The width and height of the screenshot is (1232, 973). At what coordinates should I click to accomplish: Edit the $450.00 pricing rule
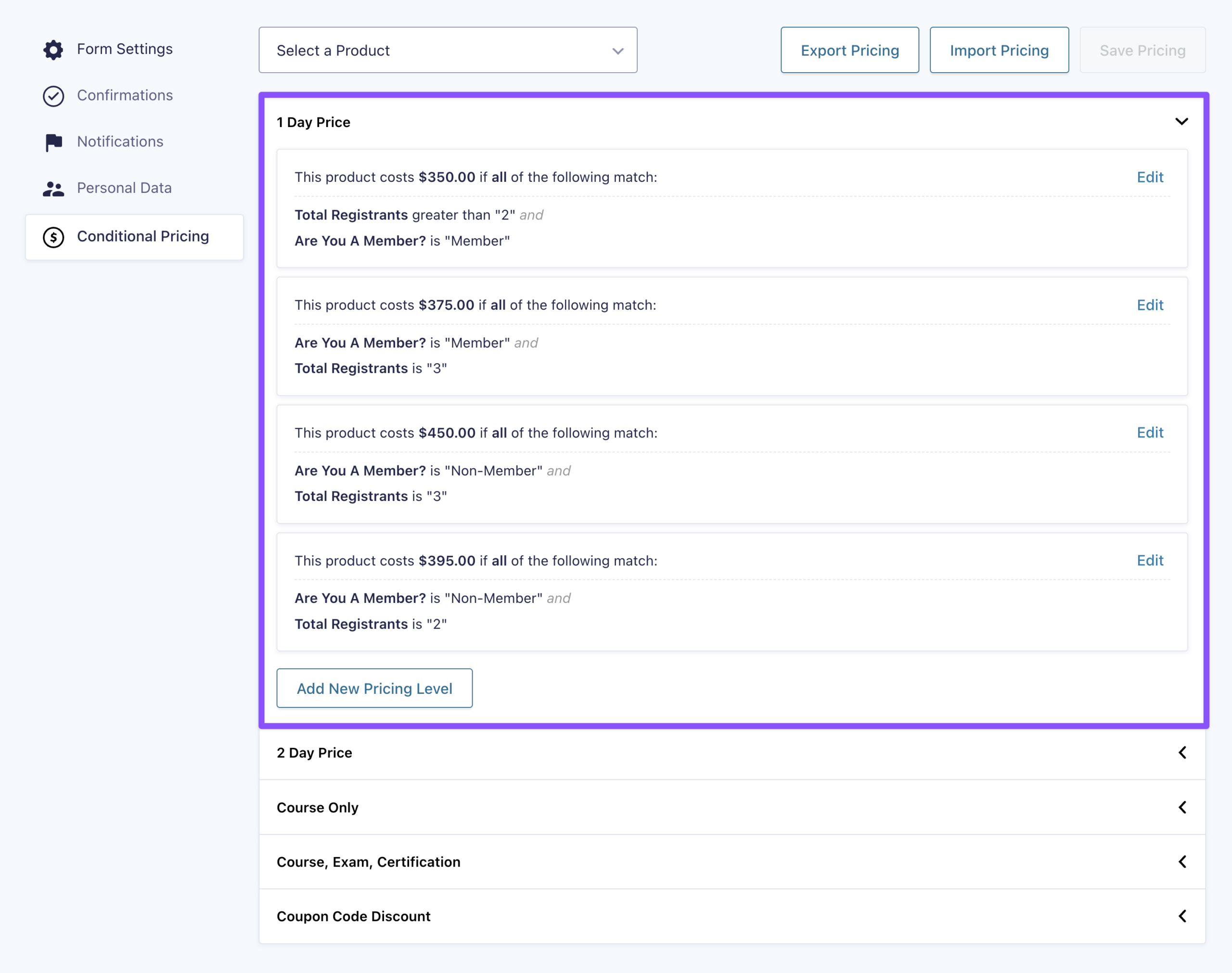[1149, 433]
